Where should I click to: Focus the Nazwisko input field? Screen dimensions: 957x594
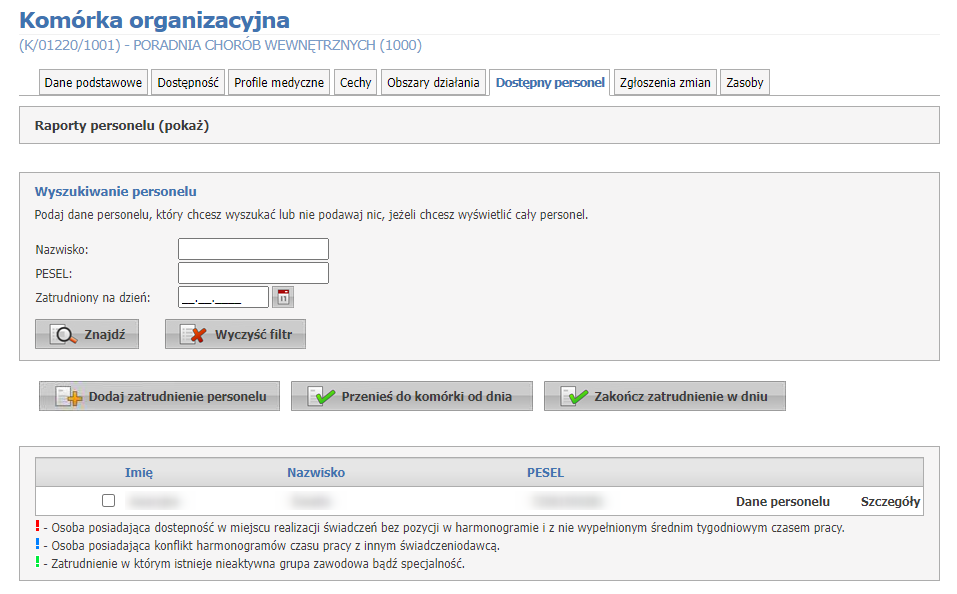pos(253,249)
